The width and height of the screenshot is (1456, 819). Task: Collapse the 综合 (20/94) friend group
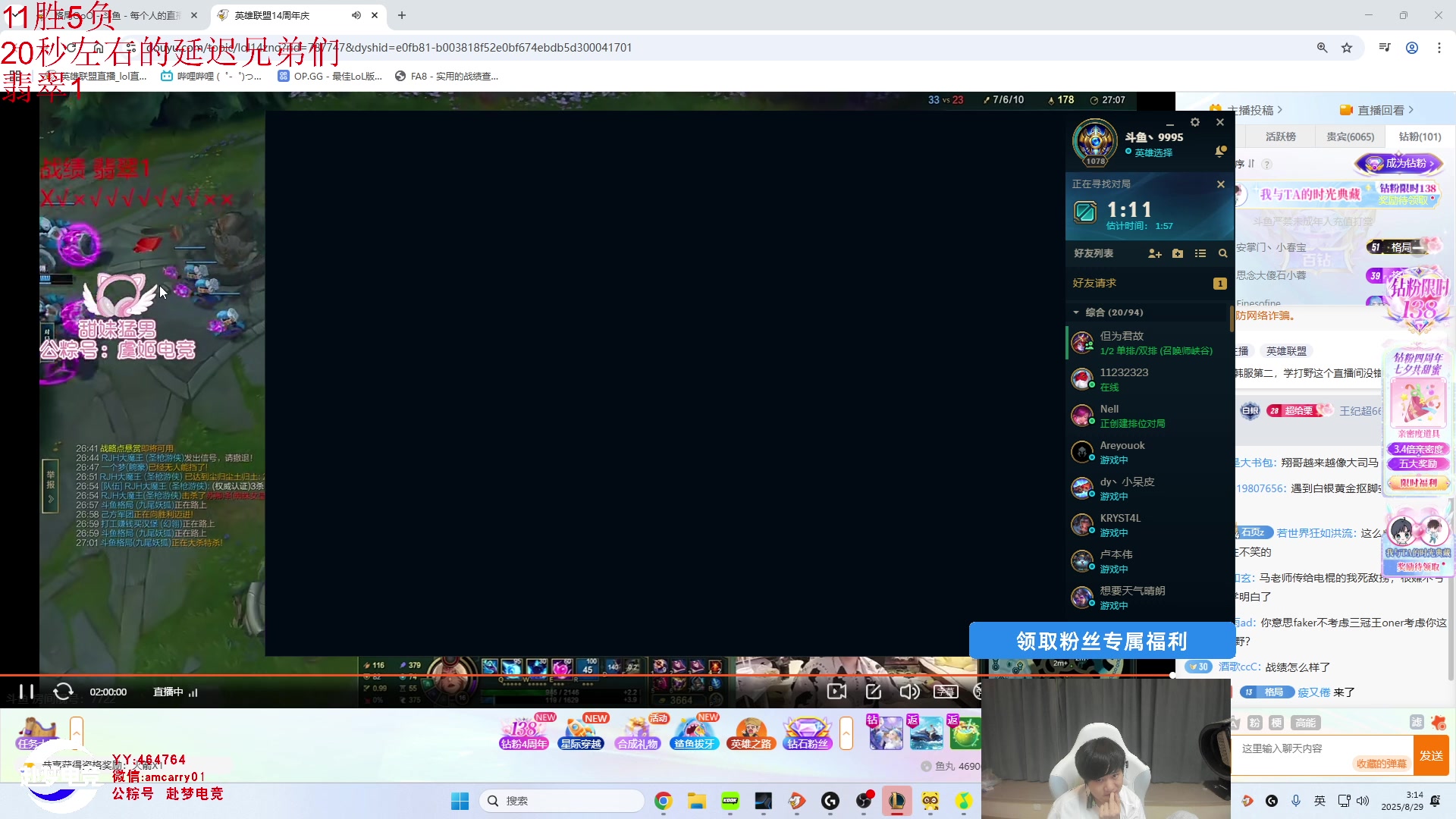coord(1076,312)
